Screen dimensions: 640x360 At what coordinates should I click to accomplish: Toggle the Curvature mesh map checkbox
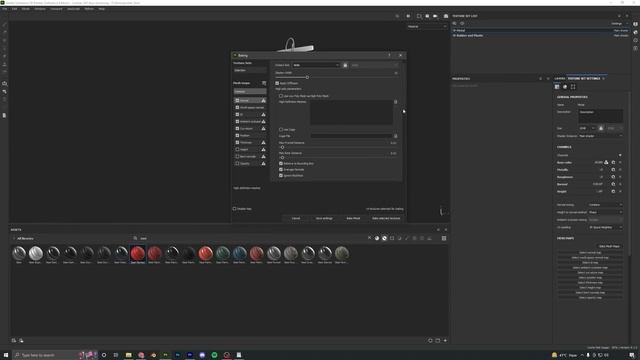coord(237,129)
